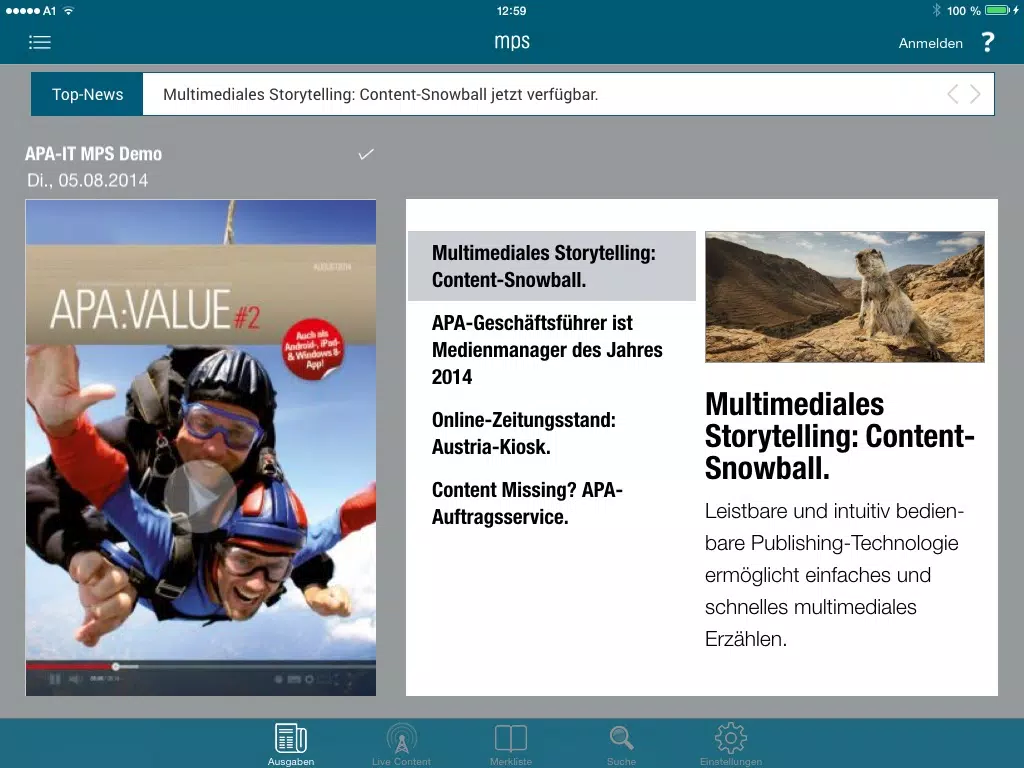Tap the Bluetooth icon in status bar

[936, 10]
